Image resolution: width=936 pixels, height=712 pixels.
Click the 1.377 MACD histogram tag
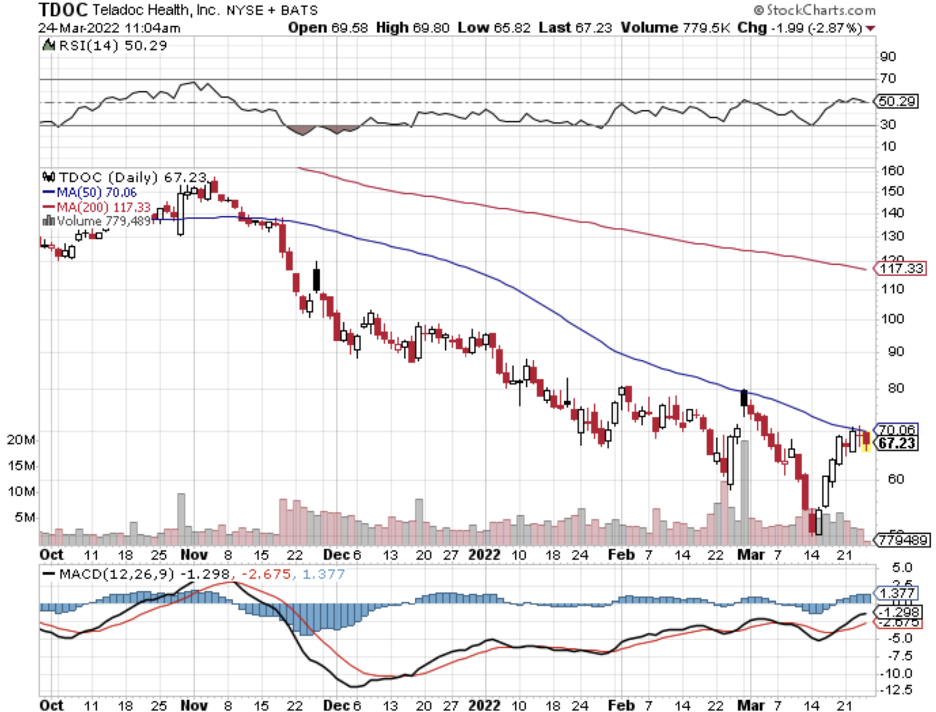pyautogui.click(x=895, y=592)
